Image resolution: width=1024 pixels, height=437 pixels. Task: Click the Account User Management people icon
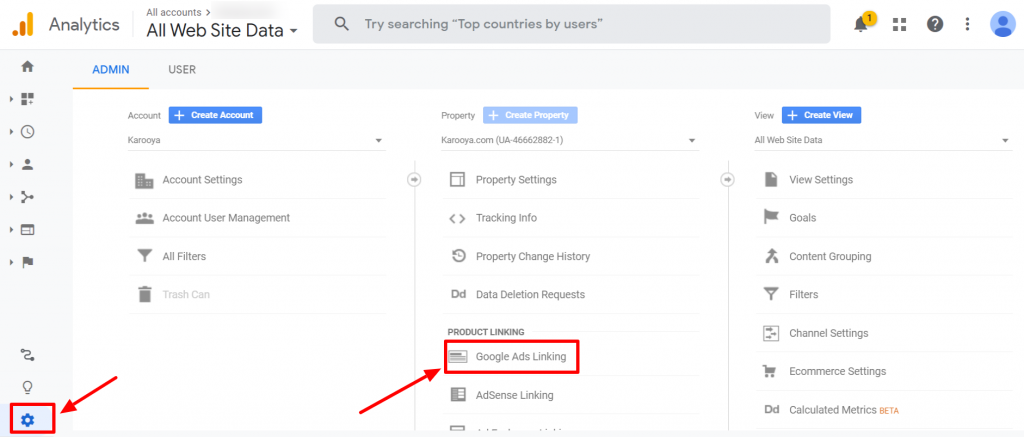[144, 218]
